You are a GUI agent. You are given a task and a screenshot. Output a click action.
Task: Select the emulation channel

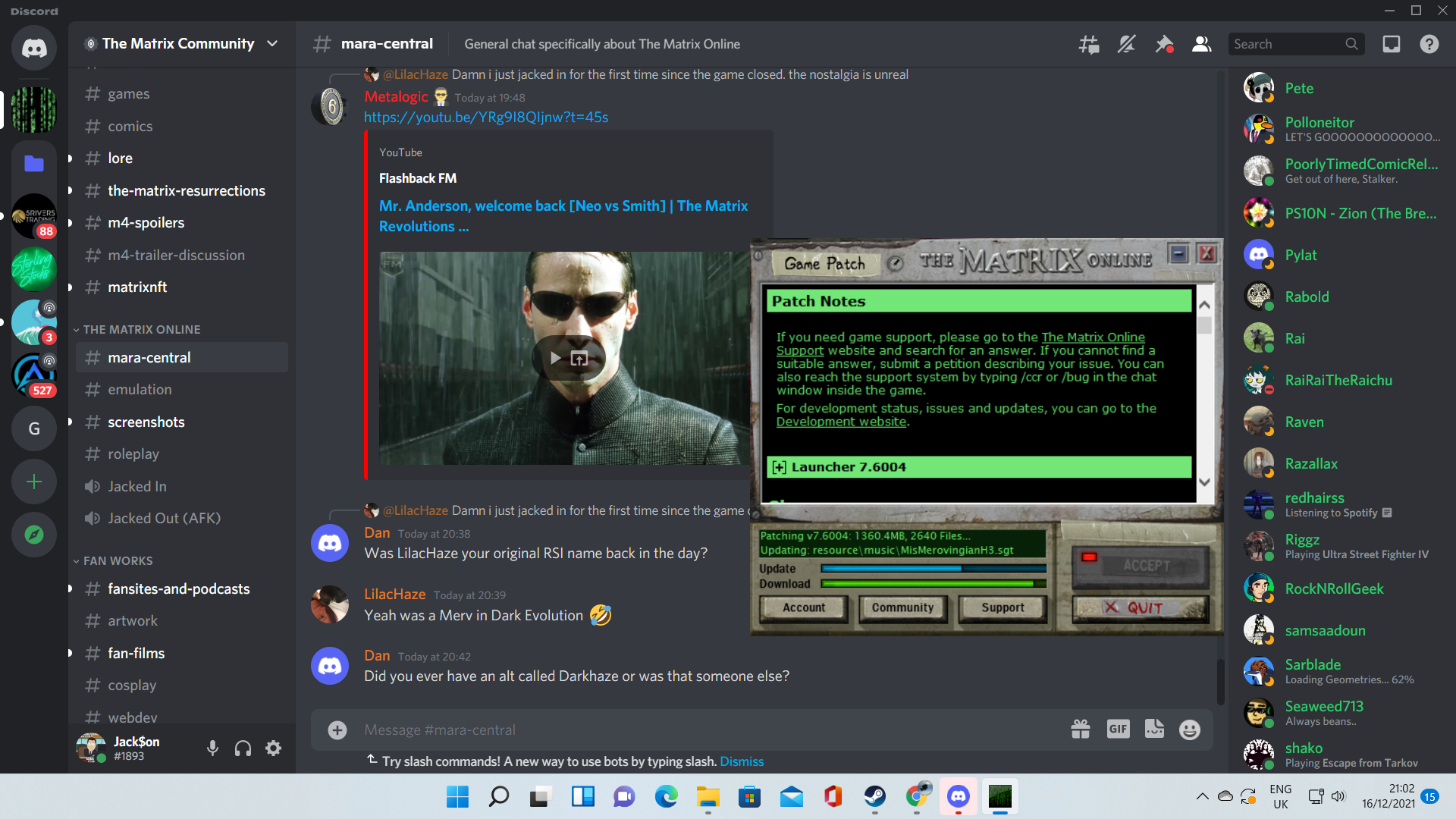coord(140,390)
